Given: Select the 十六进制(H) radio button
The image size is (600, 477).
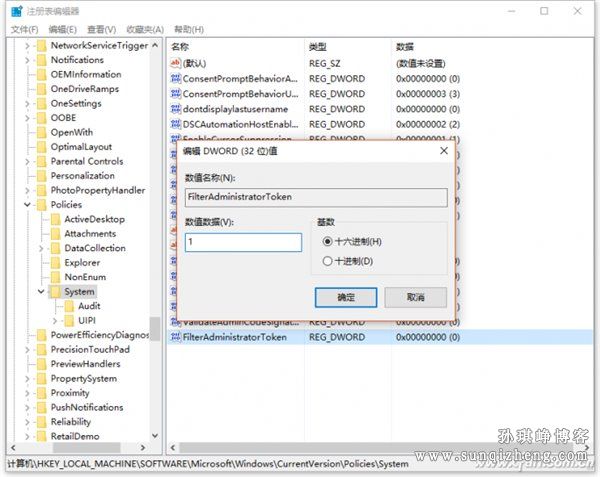Looking at the screenshot, I should coord(327,241).
